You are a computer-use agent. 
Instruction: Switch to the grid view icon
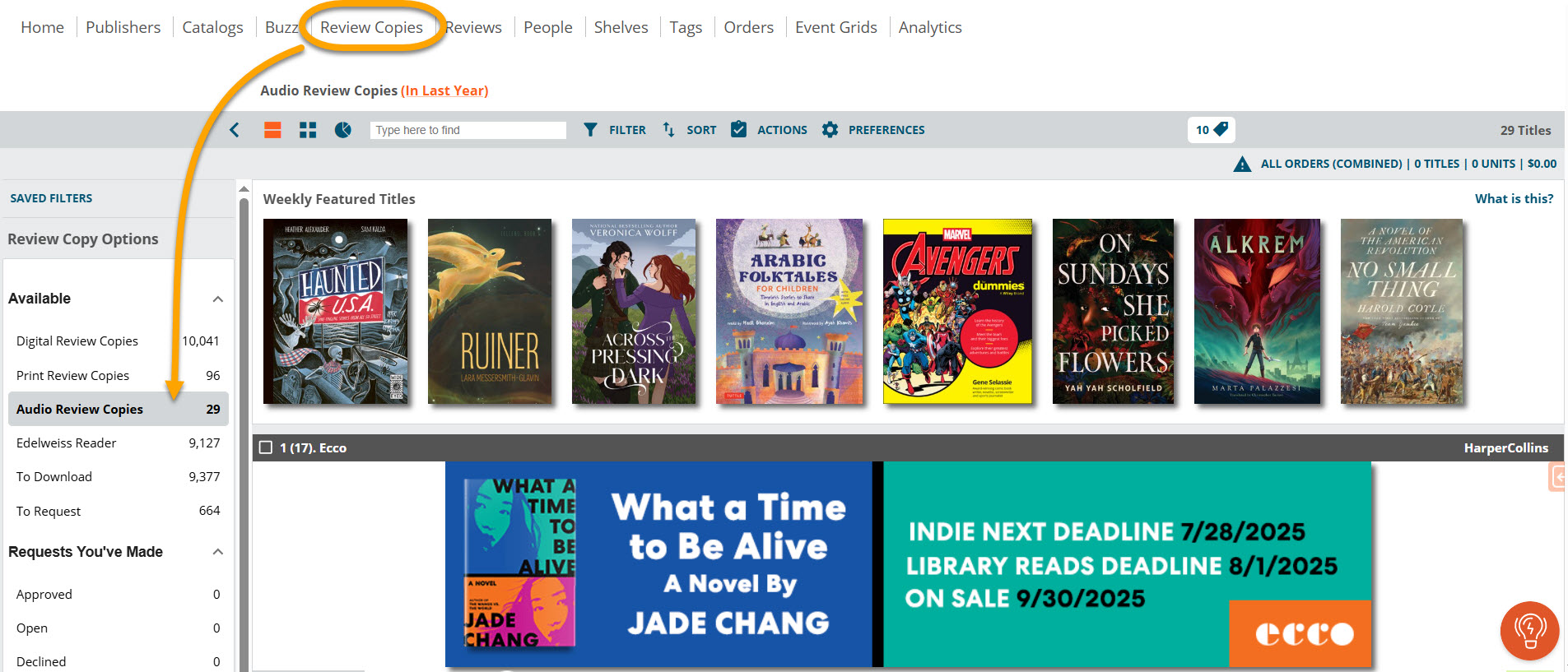click(308, 130)
